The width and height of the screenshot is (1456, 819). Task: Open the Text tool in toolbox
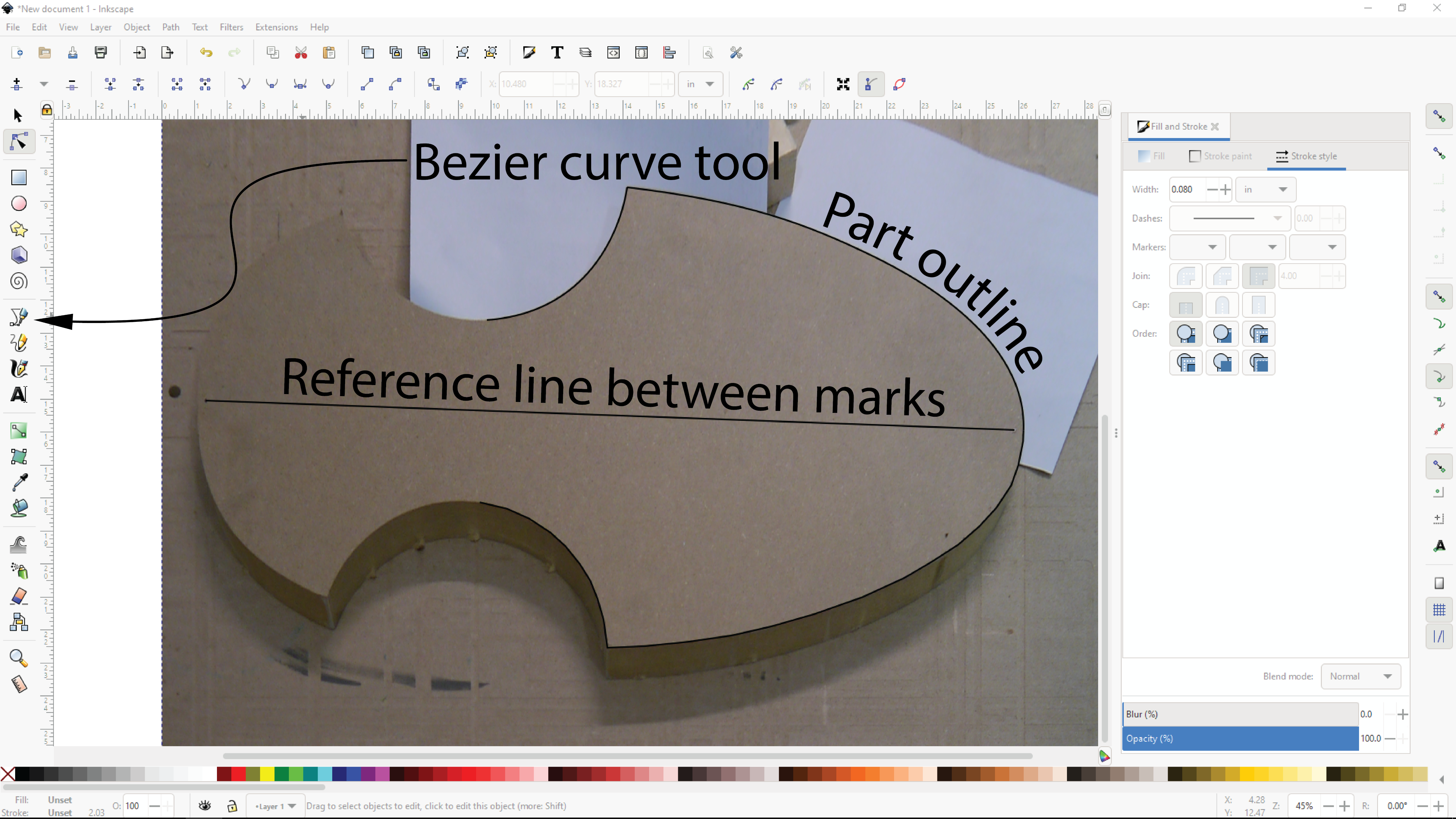[x=19, y=395]
